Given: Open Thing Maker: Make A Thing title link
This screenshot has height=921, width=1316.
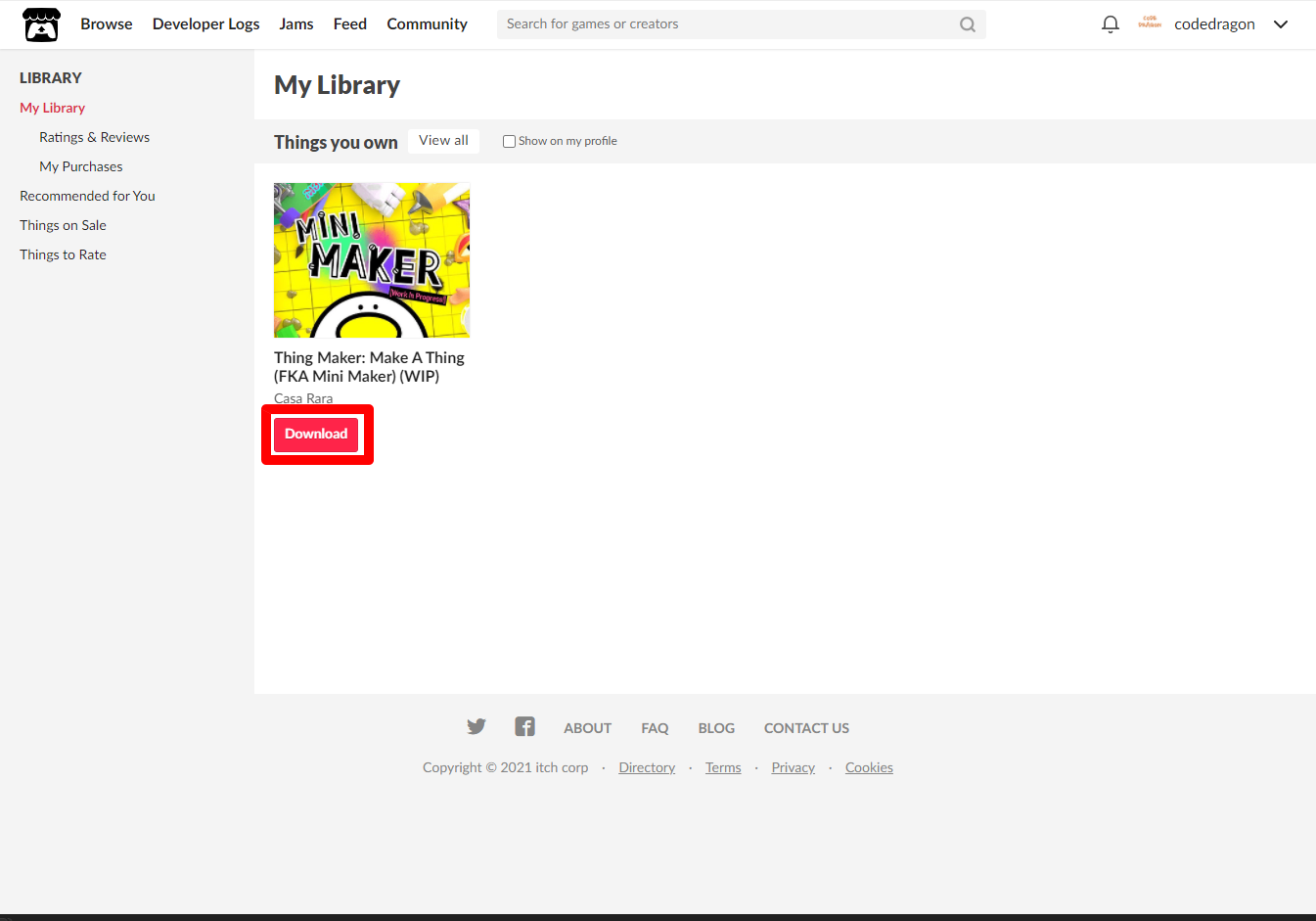Looking at the screenshot, I should pyautogui.click(x=370, y=367).
